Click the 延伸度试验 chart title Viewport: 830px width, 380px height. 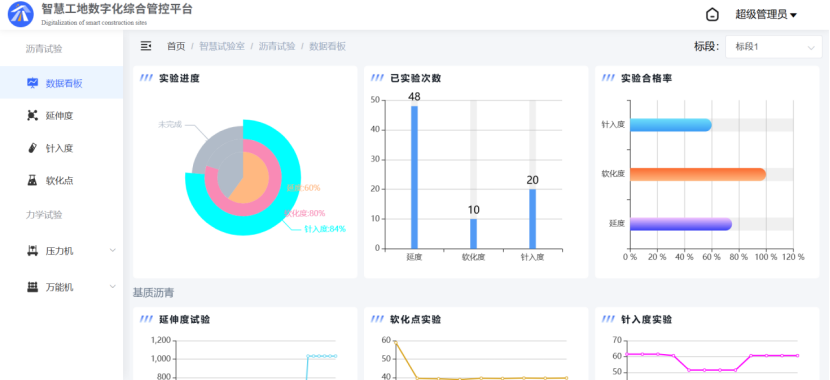coord(184,320)
